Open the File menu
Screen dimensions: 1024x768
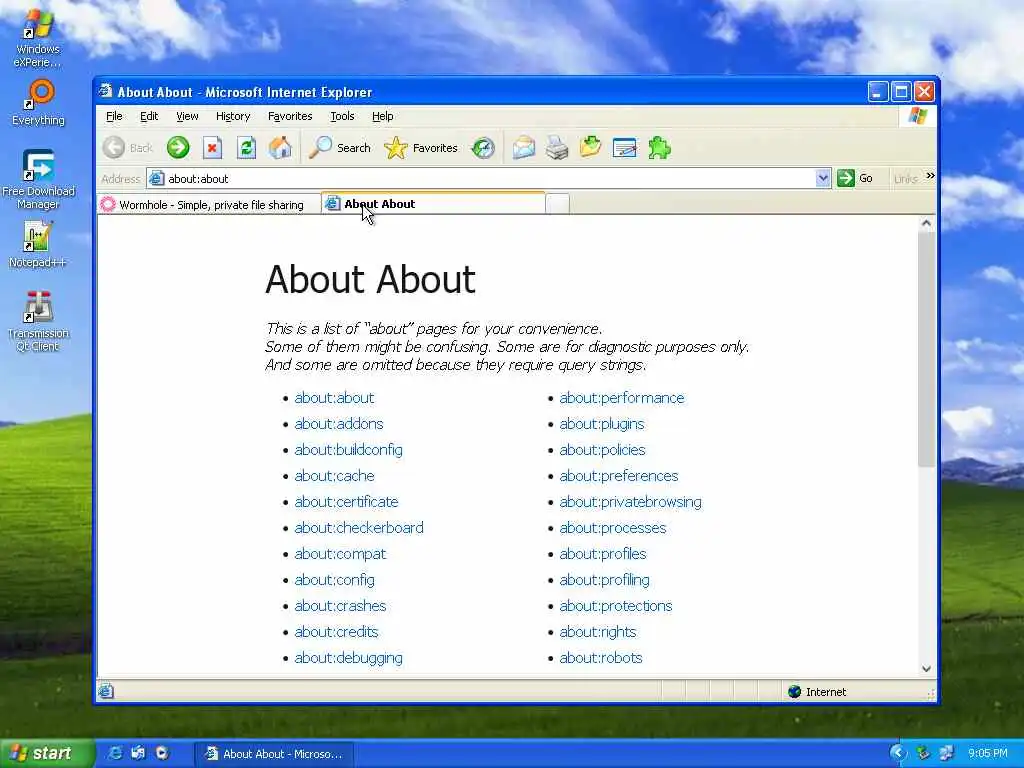[x=114, y=116]
